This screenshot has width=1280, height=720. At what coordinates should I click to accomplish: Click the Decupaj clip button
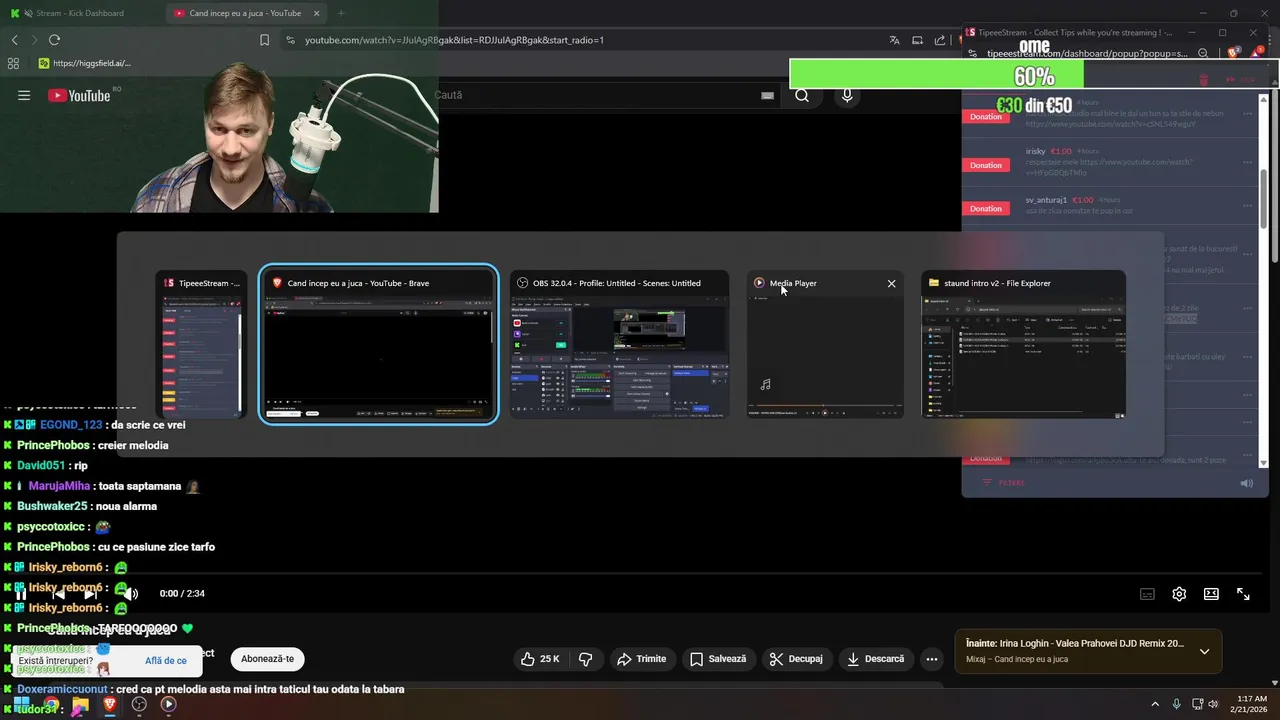[x=796, y=659]
